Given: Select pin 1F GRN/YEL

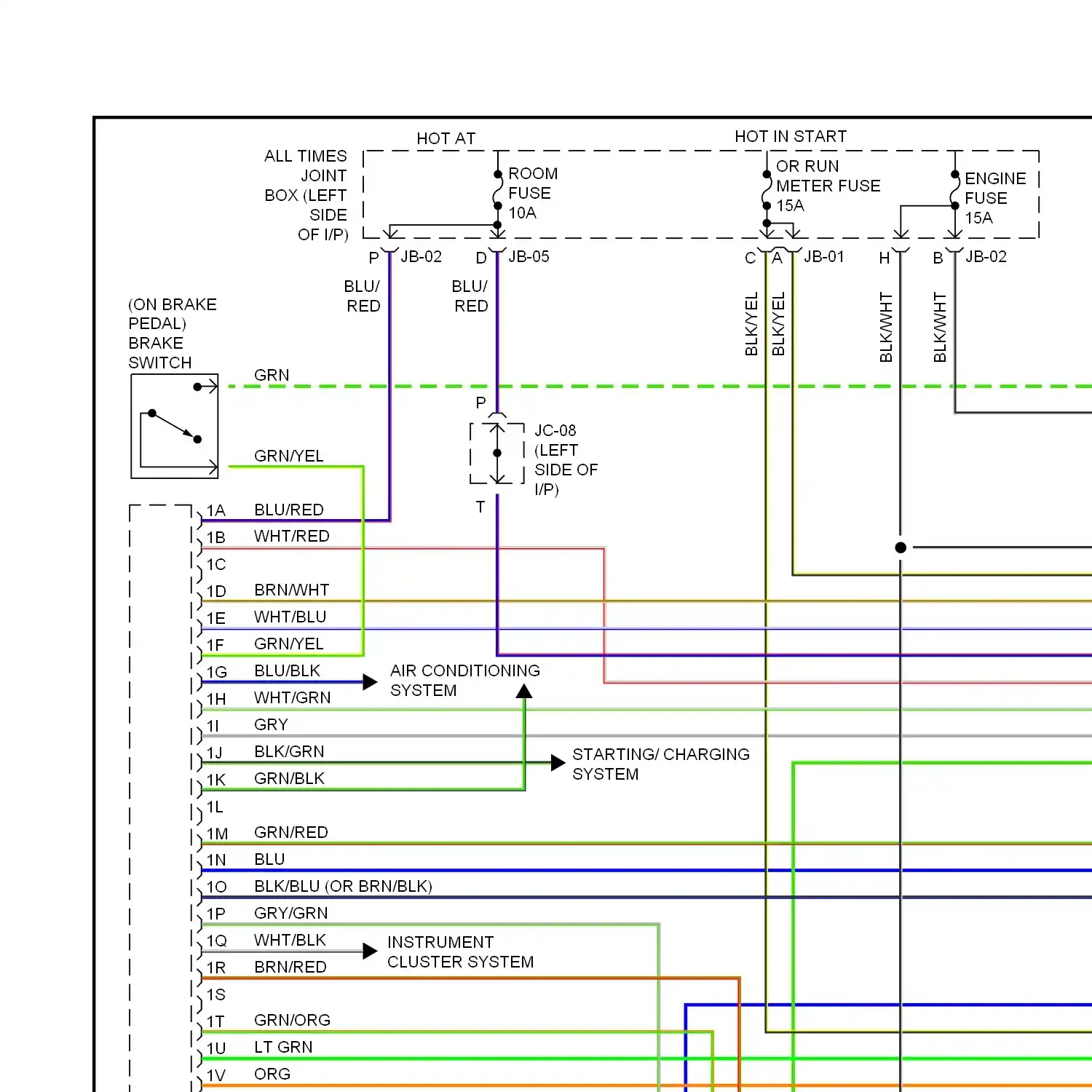Looking at the screenshot, I should [265, 644].
